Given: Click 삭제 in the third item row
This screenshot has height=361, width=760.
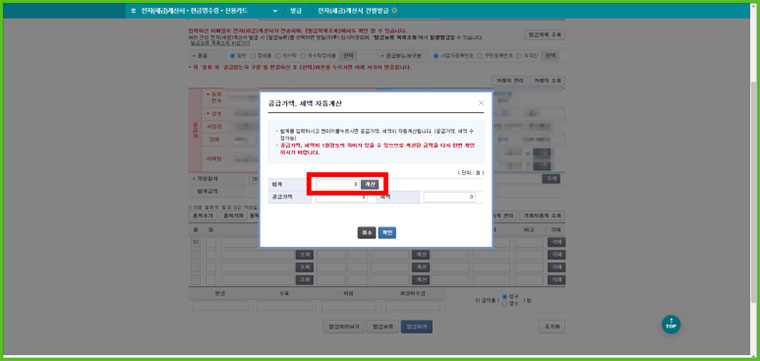Looking at the screenshot, I should coord(556,267).
